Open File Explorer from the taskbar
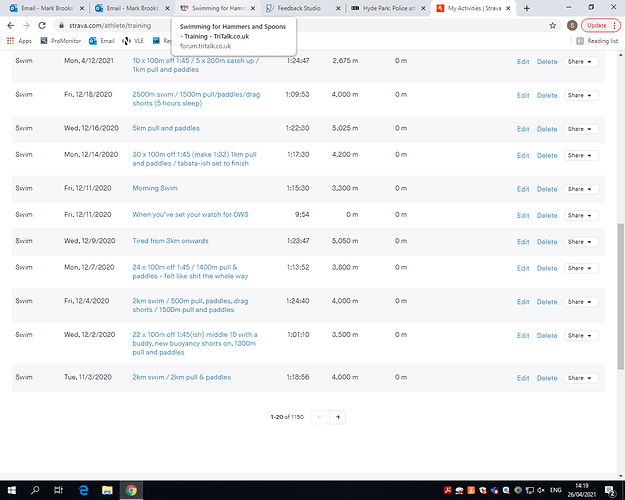The height and width of the screenshot is (500, 625). [x=107, y=490]
